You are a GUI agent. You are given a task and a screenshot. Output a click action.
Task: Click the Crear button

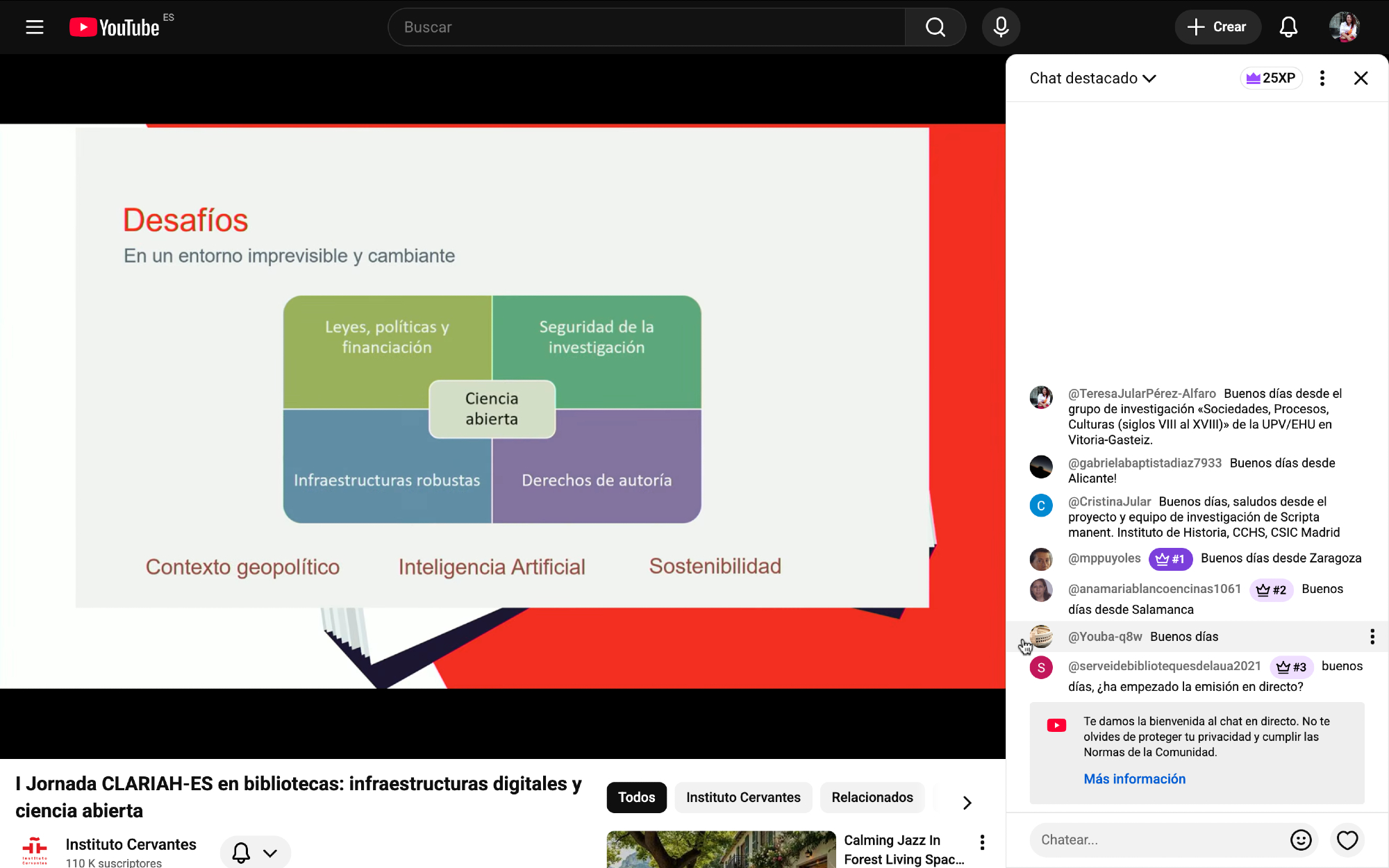click(x=1217, y=27)
